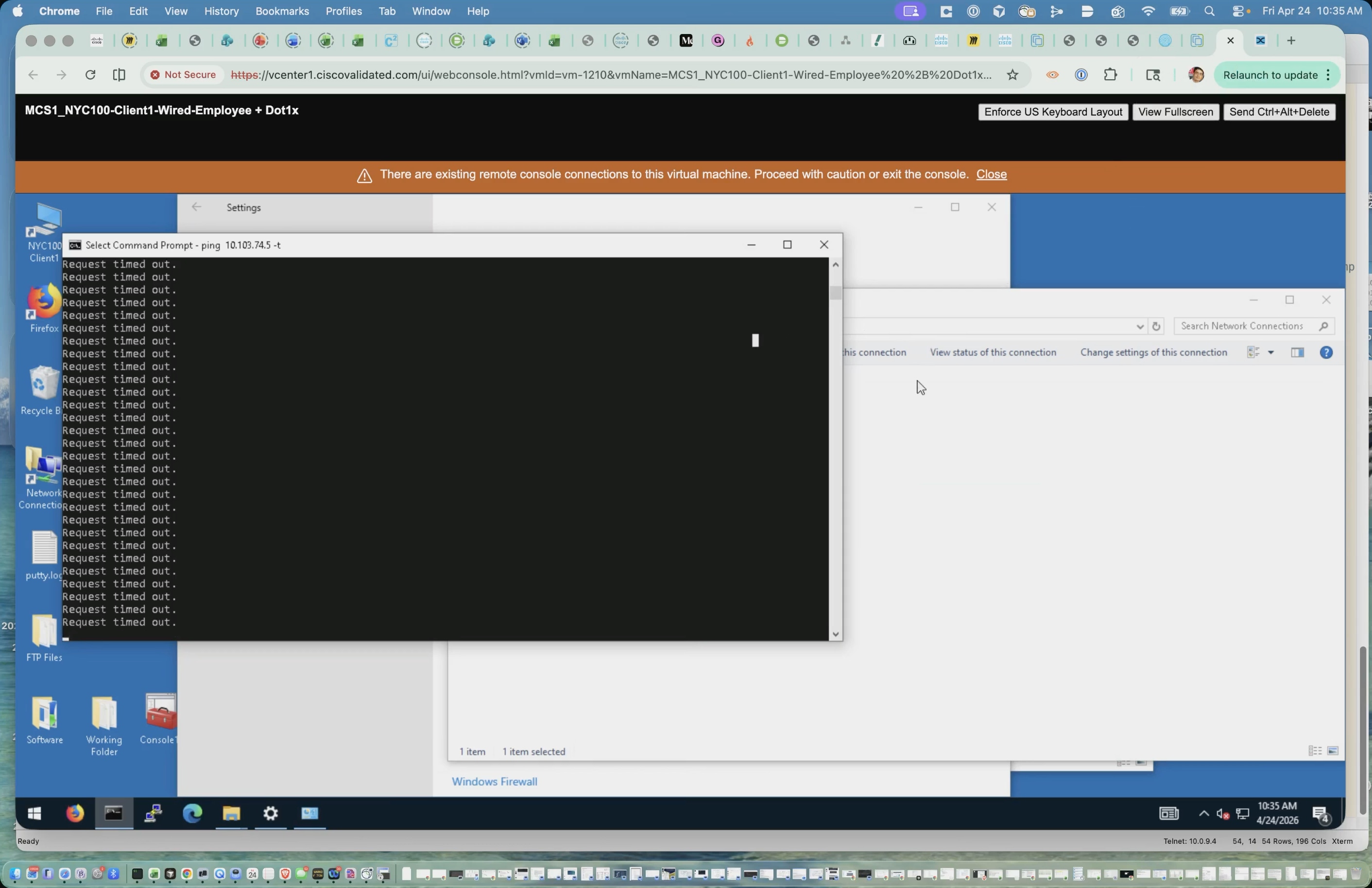Click Enforce US Keyboard Layout button

1053,112
